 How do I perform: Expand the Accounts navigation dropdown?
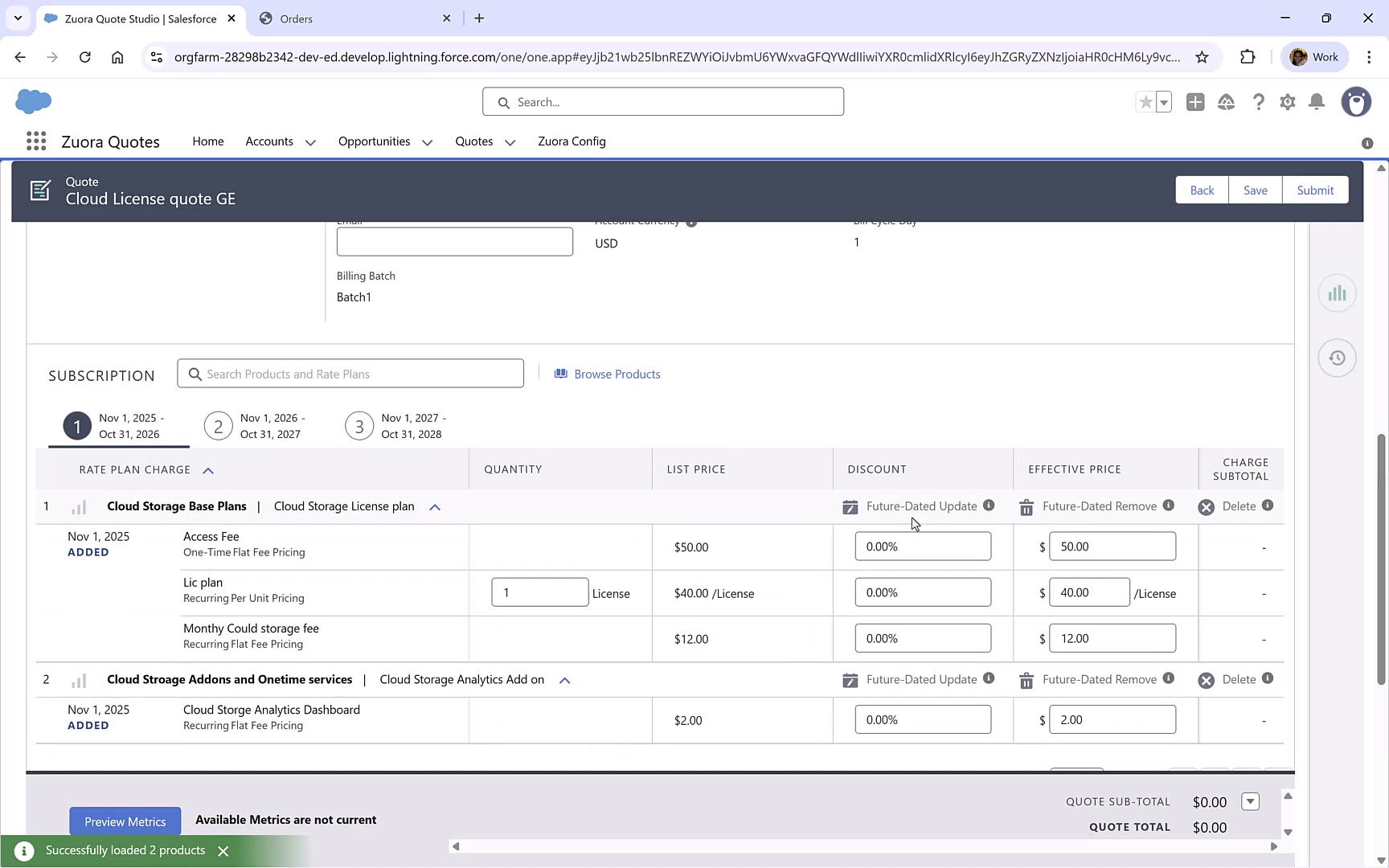[310, 141]
